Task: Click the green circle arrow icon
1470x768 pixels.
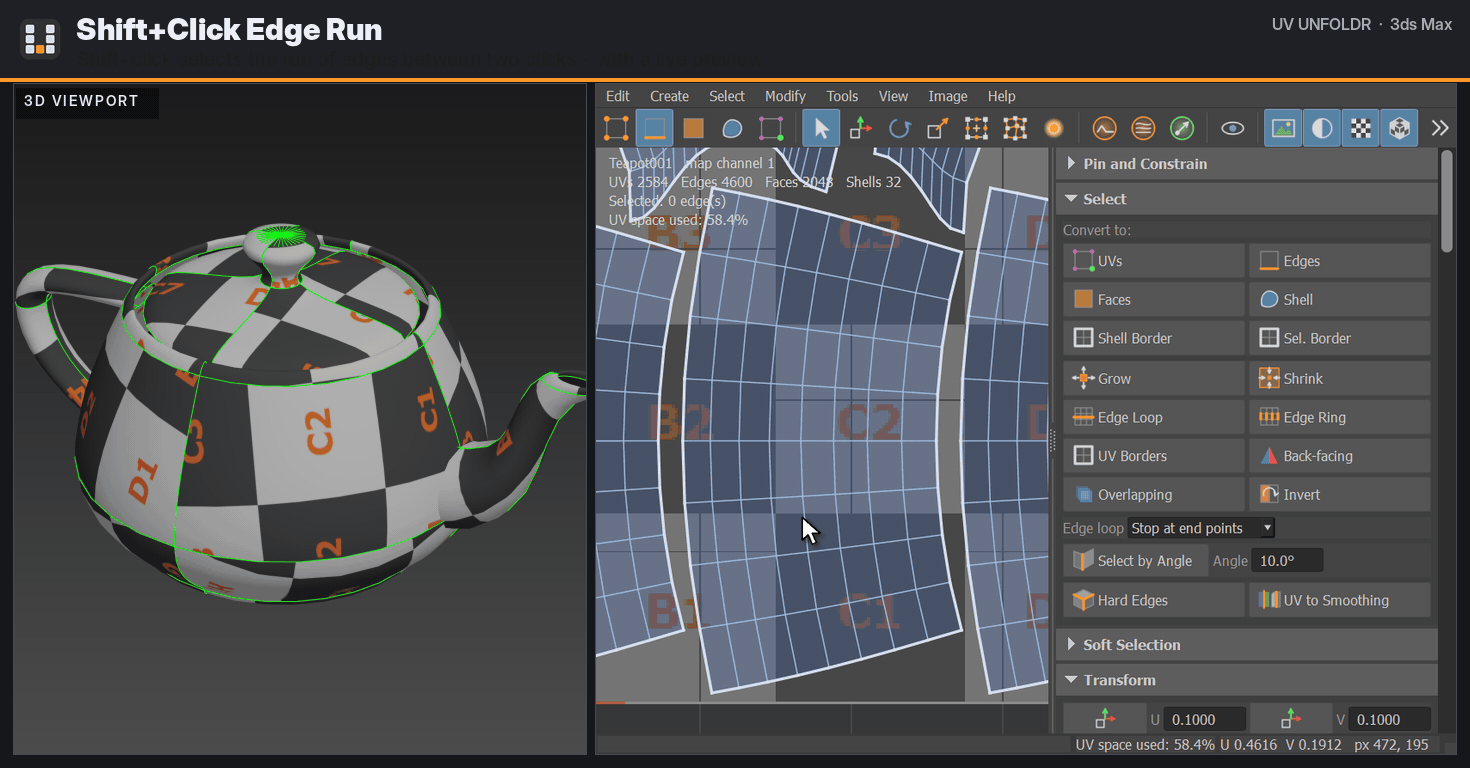Action: pyautogui.click(x=1182, y=128)
